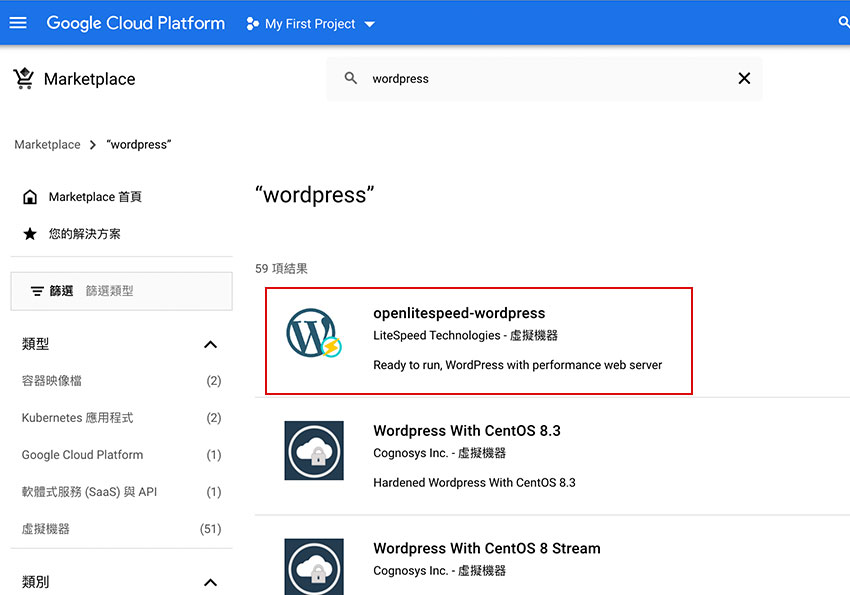
Task: Collapse the 類型 section chevron
Action: (x=210, y=345)
